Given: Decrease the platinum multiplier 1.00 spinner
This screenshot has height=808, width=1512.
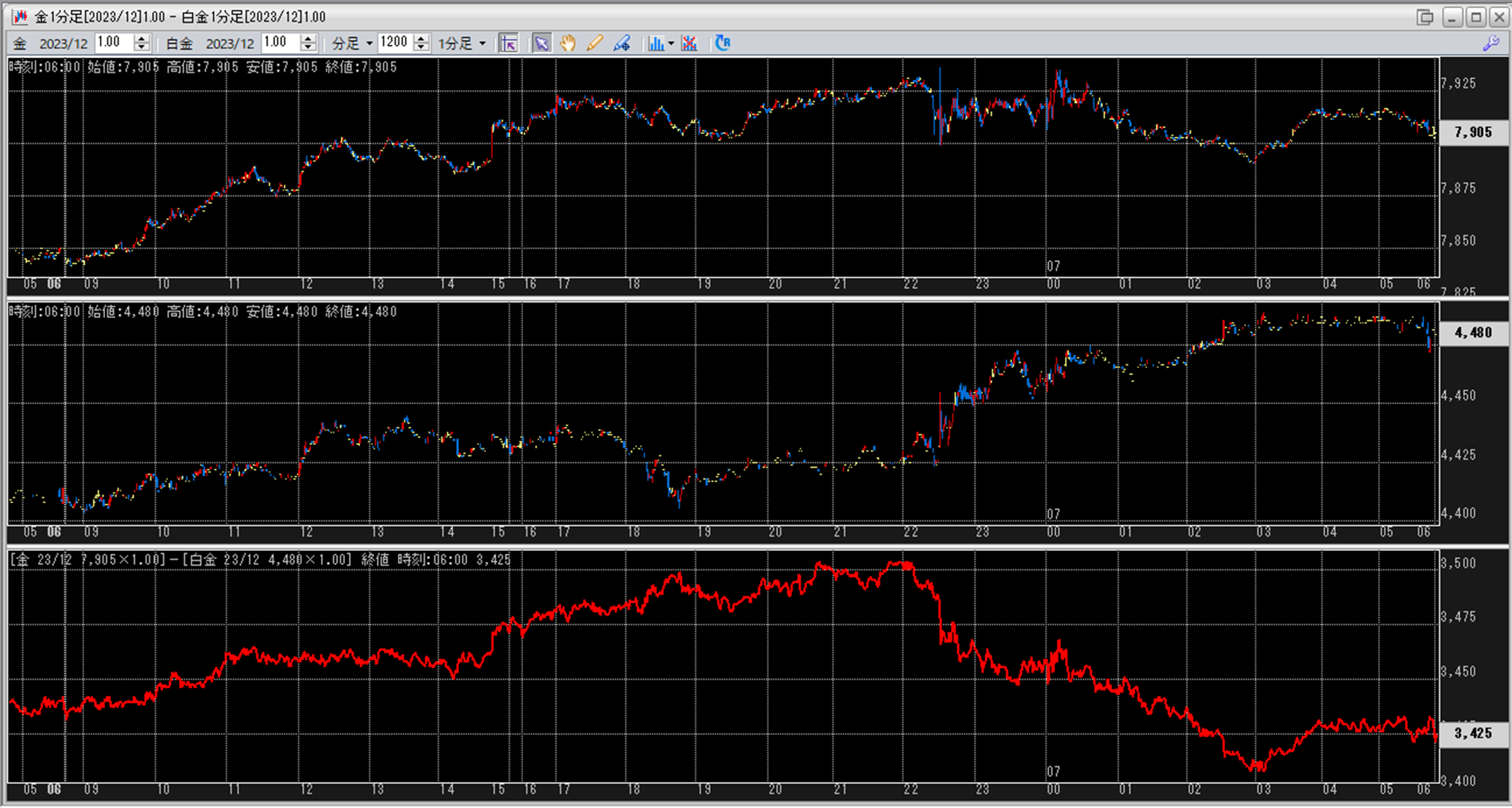Looking at the screenshot, I should (x=309, y=48).
